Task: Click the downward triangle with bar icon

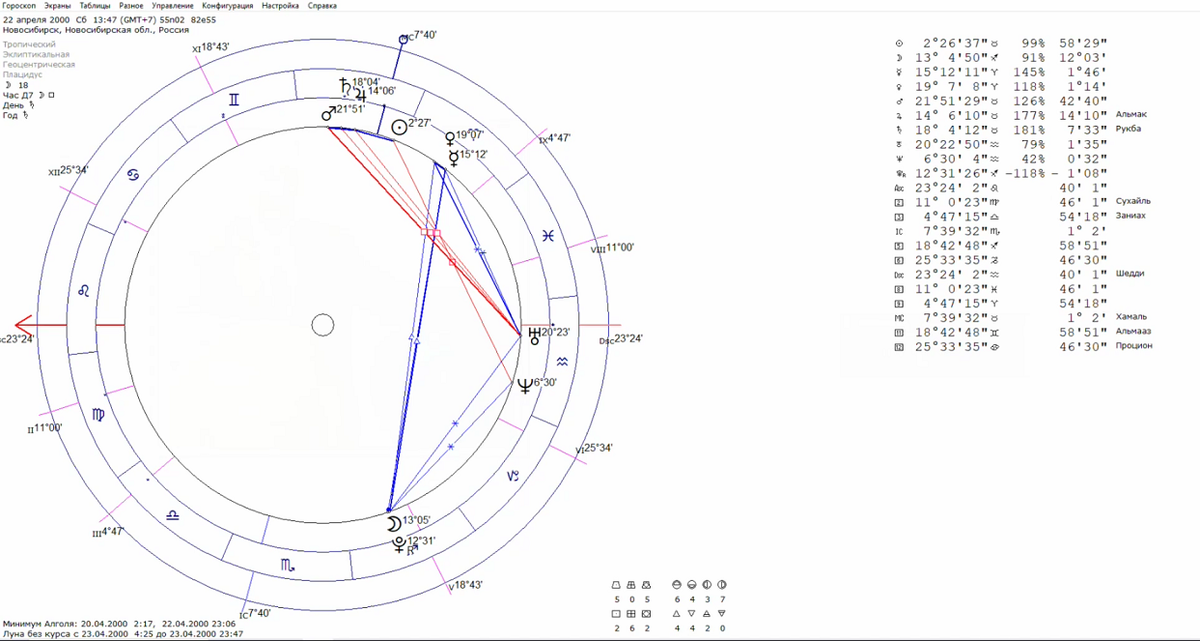Action: 721,612
